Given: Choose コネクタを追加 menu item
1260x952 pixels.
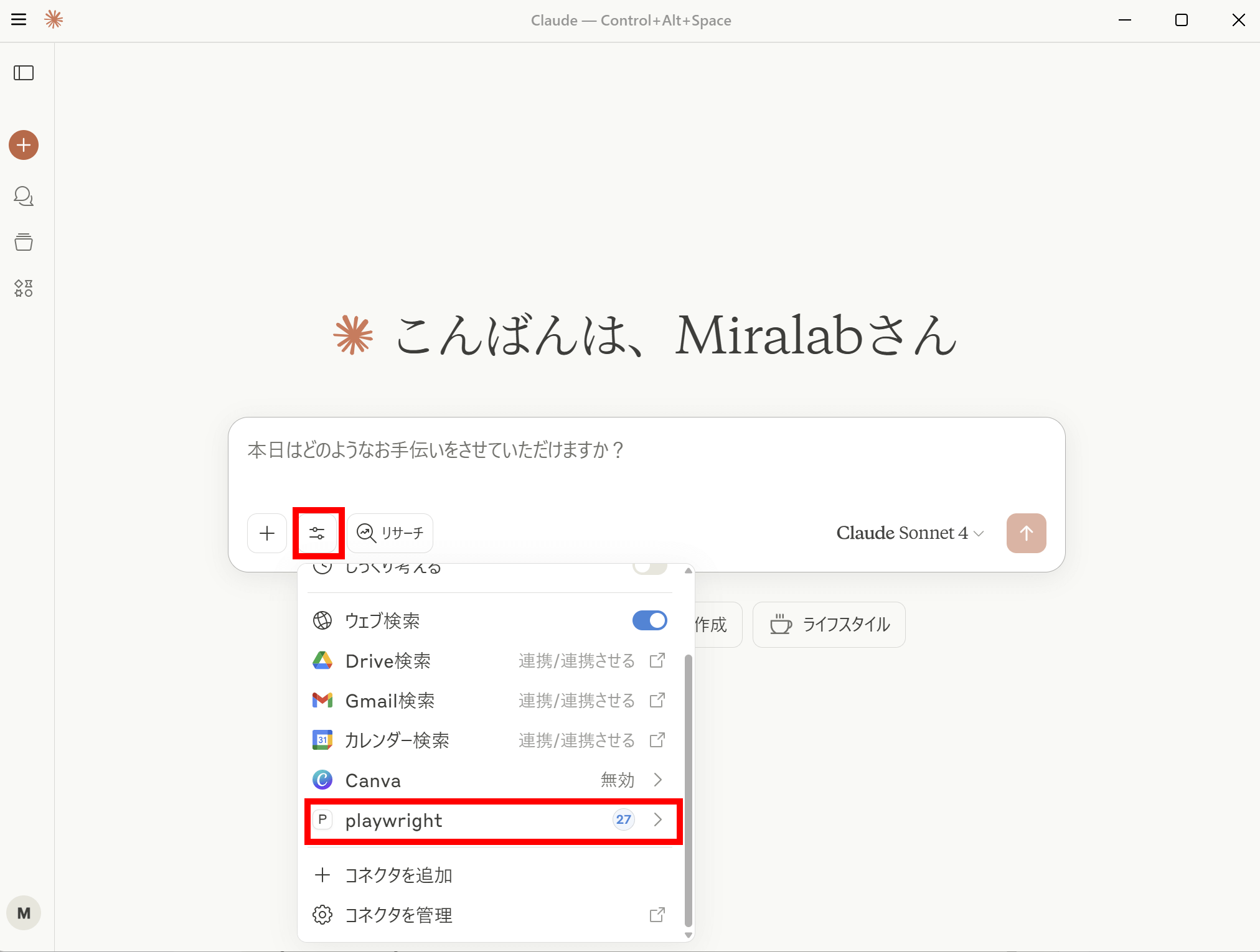Looking at the screenshot, I should (x=491, y=875).
